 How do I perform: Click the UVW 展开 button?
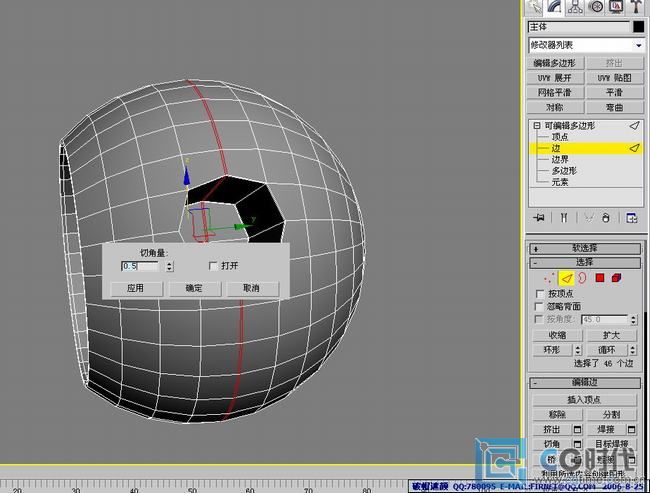(555, 78)
